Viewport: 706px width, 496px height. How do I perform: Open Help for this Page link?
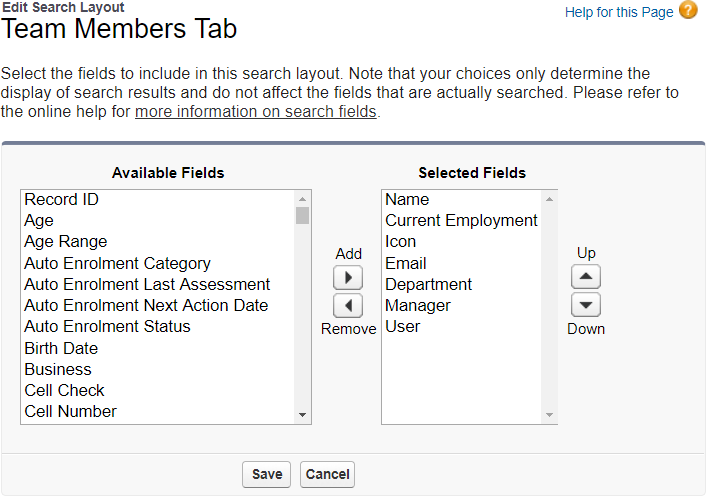[619, 12]
